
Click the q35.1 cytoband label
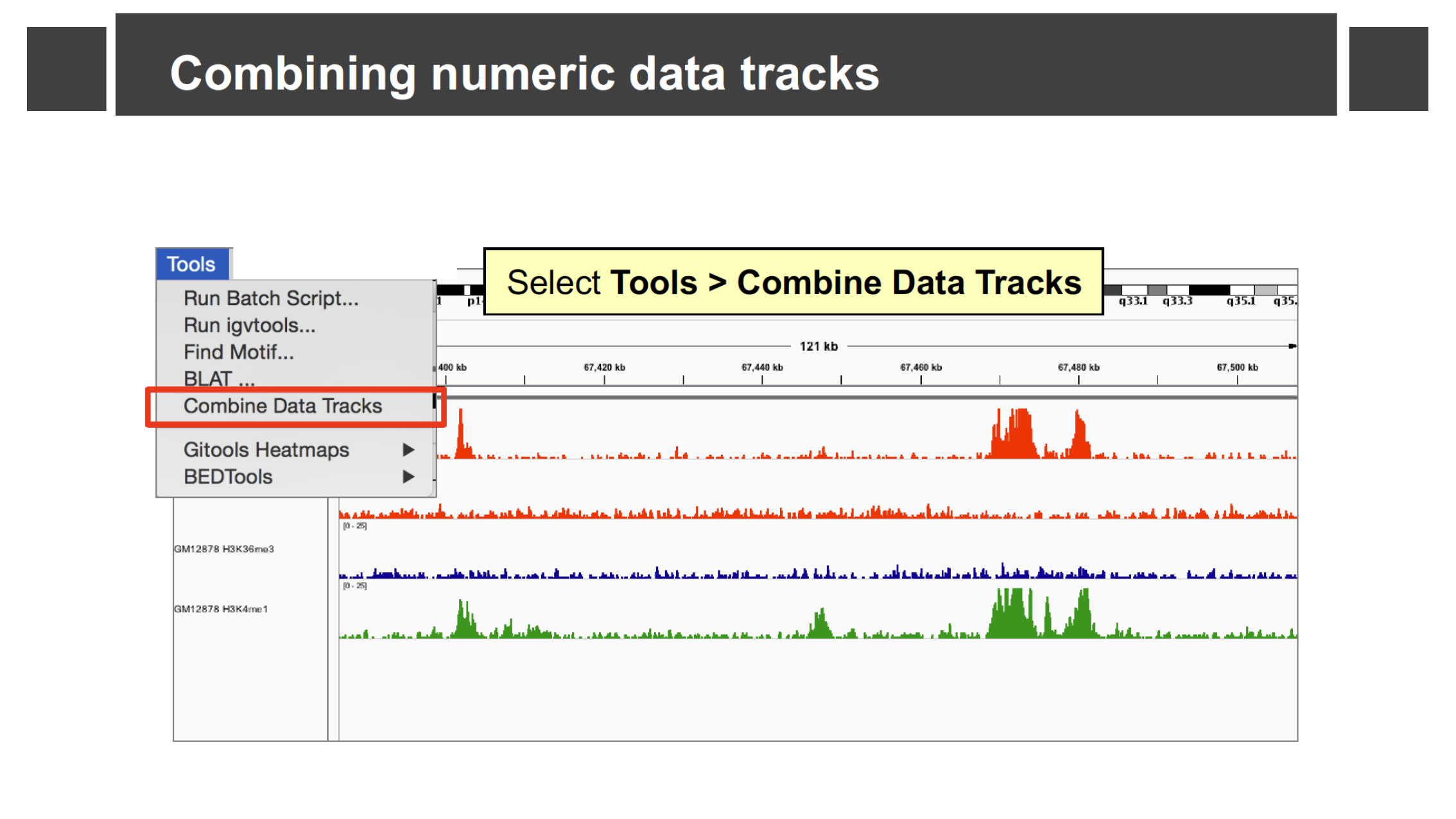pyautogui.click(x=1241, y=301)
